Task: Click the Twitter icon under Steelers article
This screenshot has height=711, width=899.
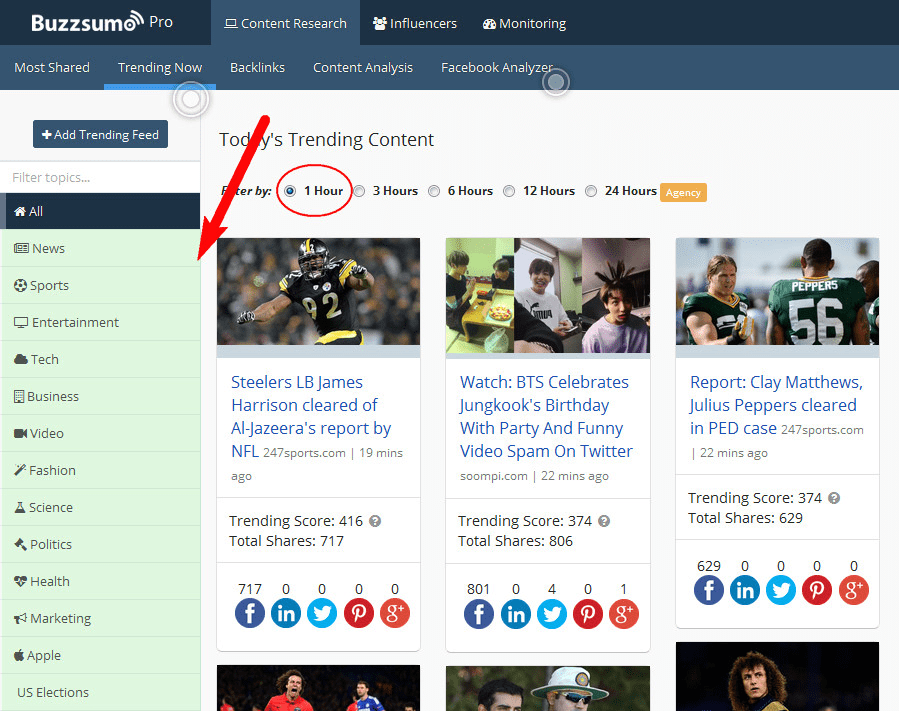Action: pyautogui.click(x=322, y=613)
